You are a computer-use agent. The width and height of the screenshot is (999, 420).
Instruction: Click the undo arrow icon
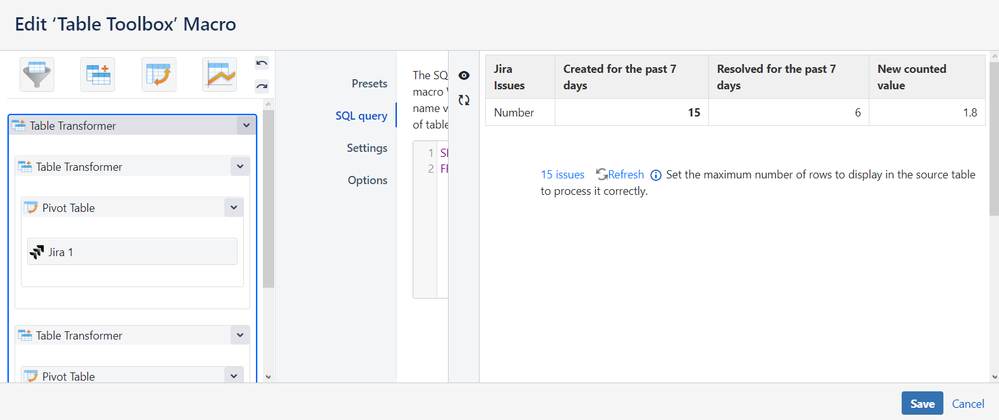(262, 62)
